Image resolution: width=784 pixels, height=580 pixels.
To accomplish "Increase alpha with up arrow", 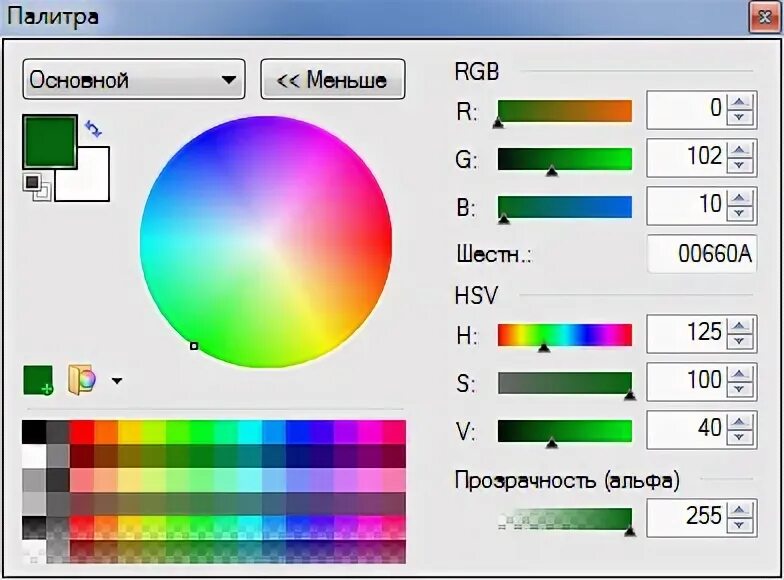I will [740, 510].
